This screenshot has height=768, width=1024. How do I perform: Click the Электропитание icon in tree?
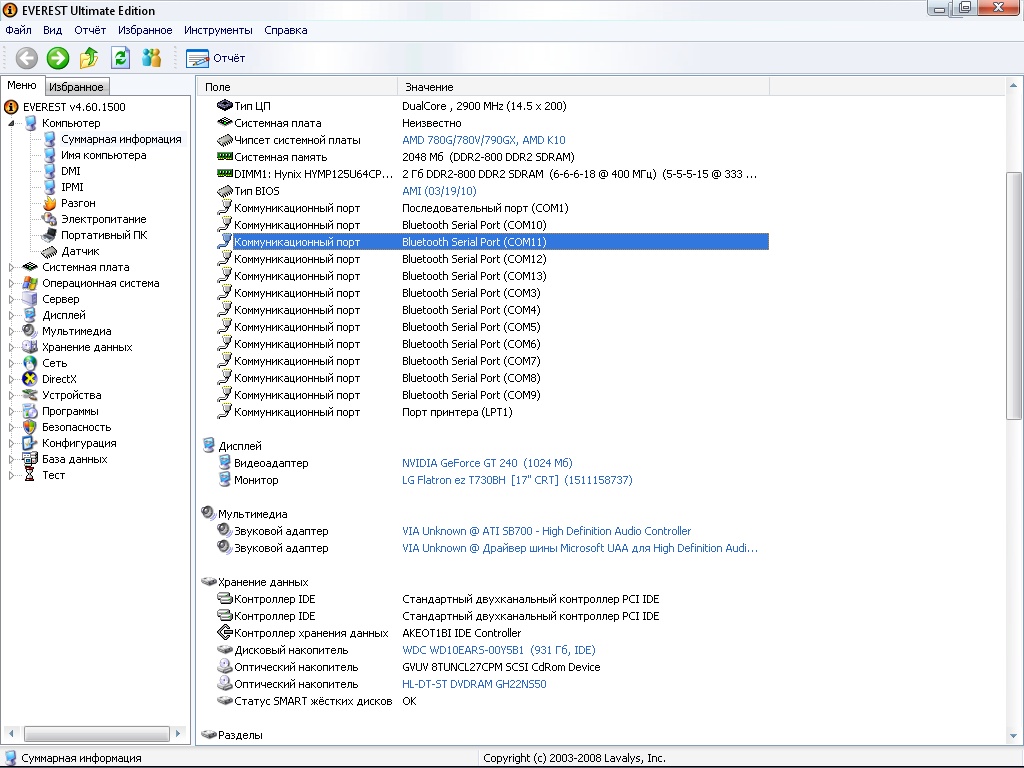click(x=50, y=219)
